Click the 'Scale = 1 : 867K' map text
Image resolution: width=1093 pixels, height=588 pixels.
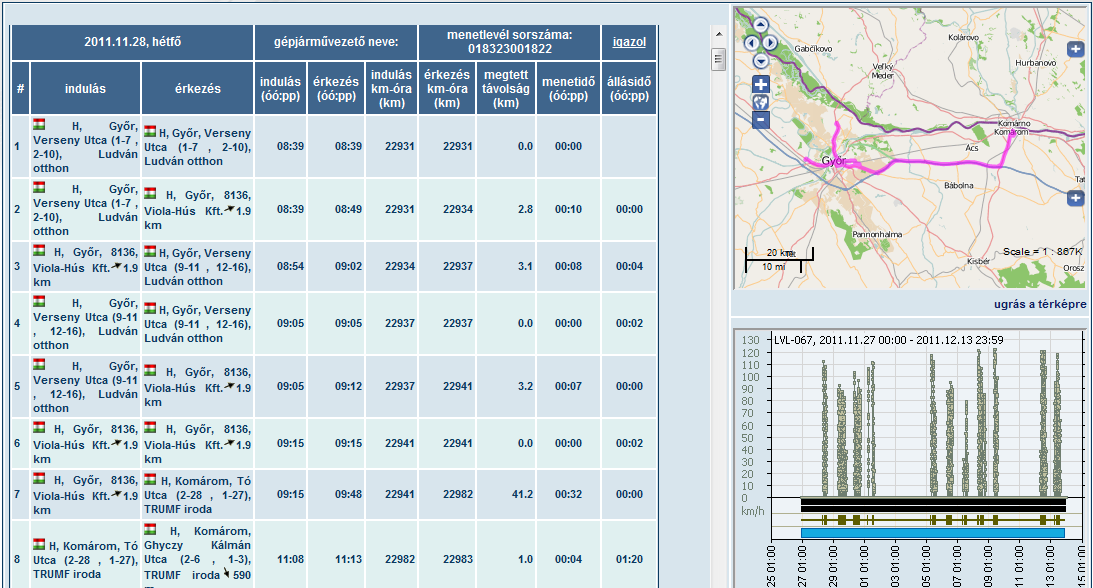point(1043,252)
